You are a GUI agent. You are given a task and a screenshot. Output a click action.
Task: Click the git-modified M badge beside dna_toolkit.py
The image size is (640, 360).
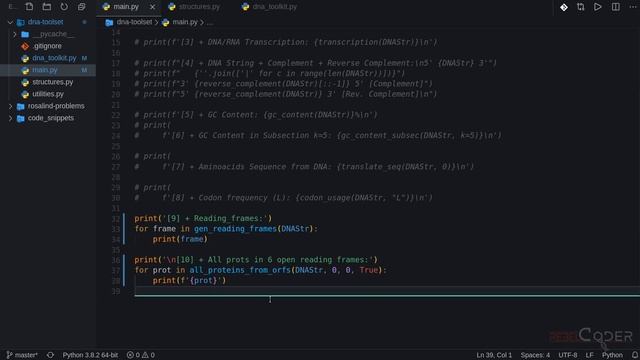(84, 58)
